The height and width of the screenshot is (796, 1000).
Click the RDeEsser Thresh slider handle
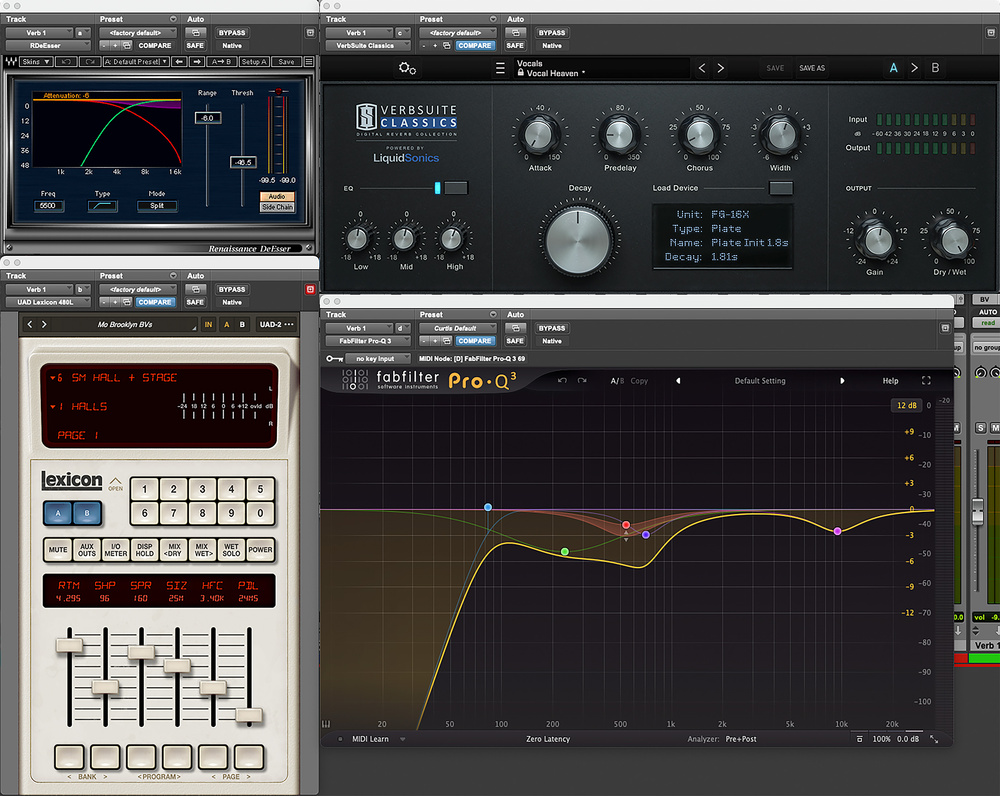[x=243, y=162]
